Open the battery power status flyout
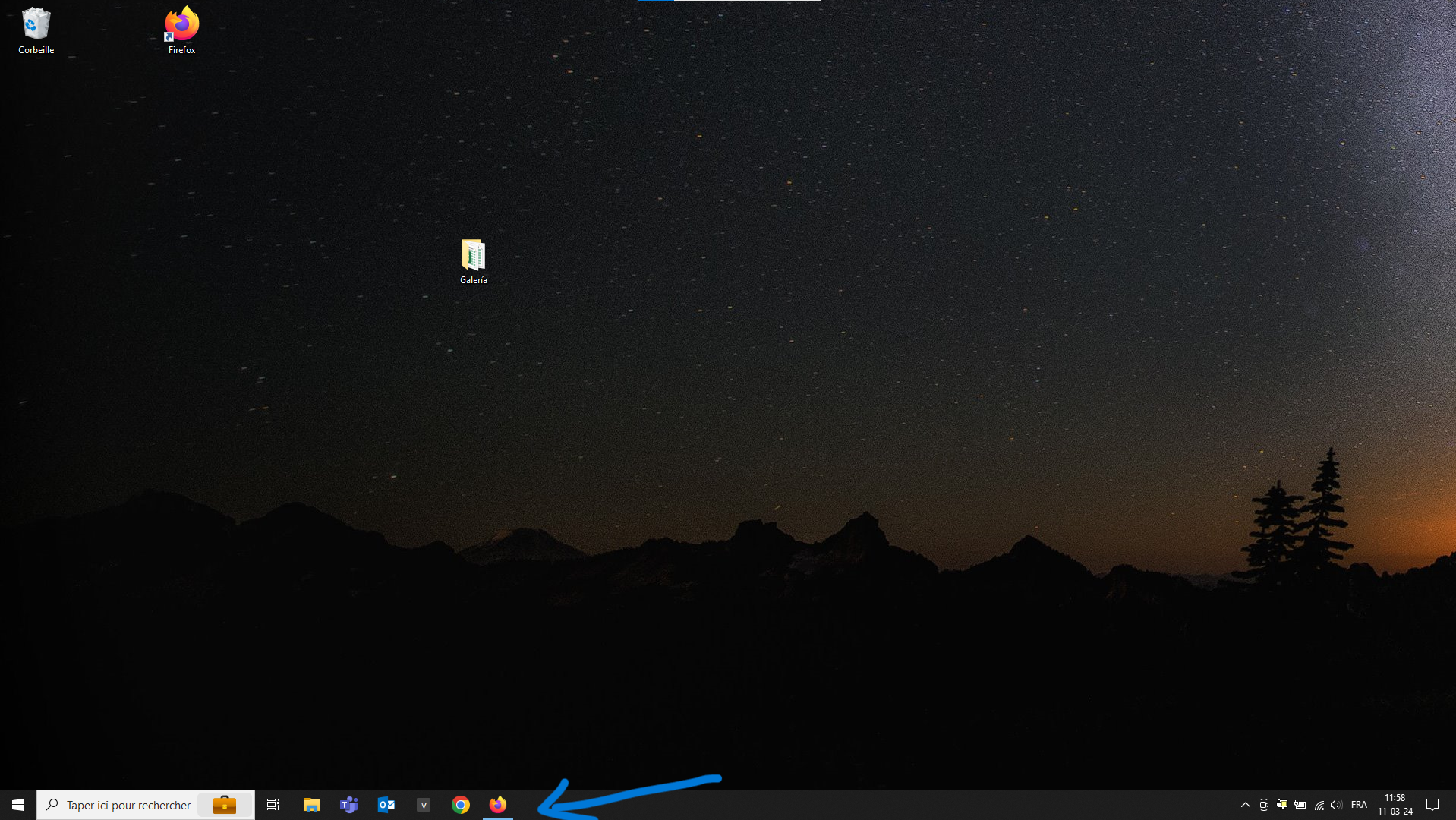The image size is (1456, 820). point(1300,805)
